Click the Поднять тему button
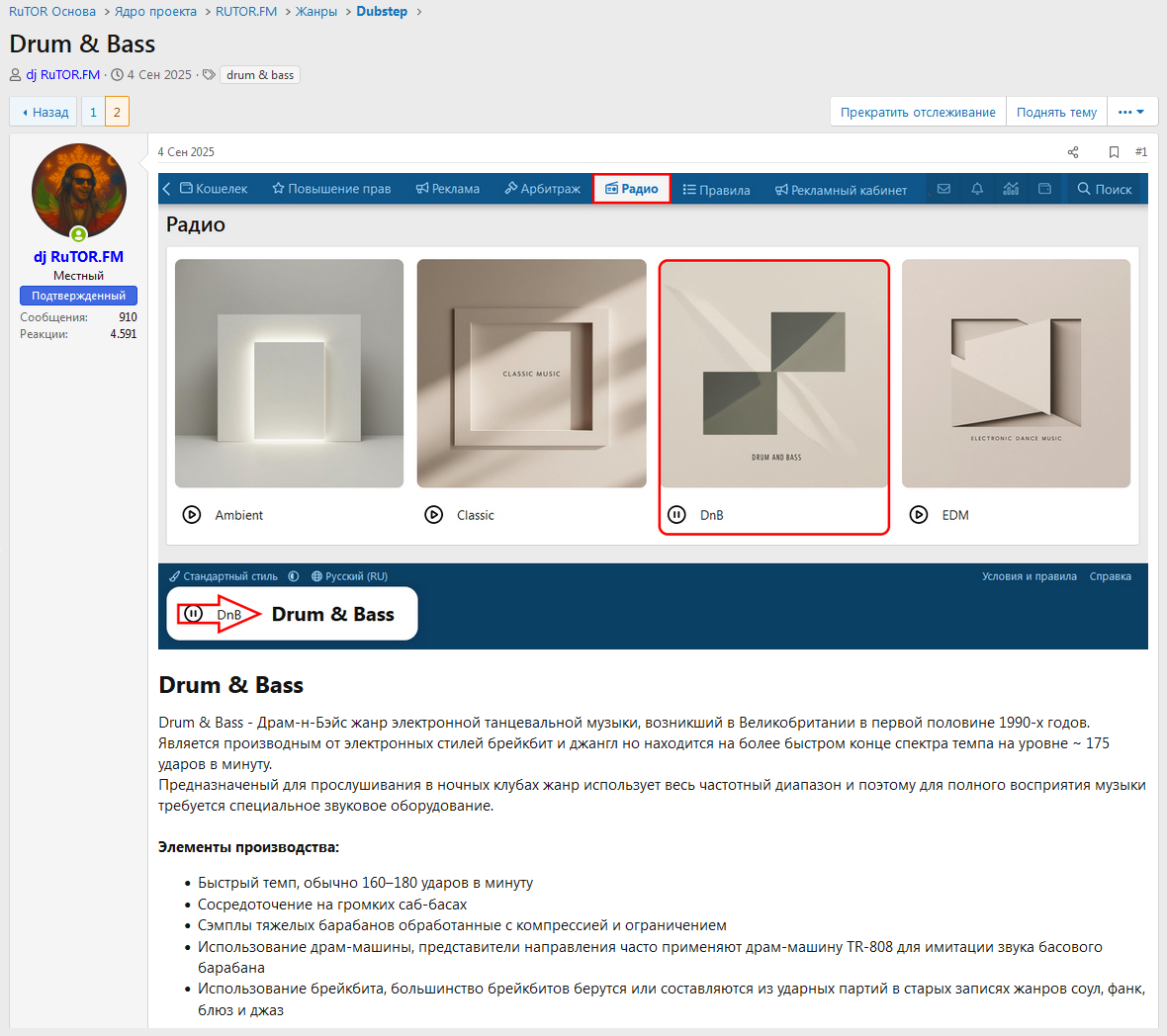The image size is (1167, 1036). pos(1056,112)
